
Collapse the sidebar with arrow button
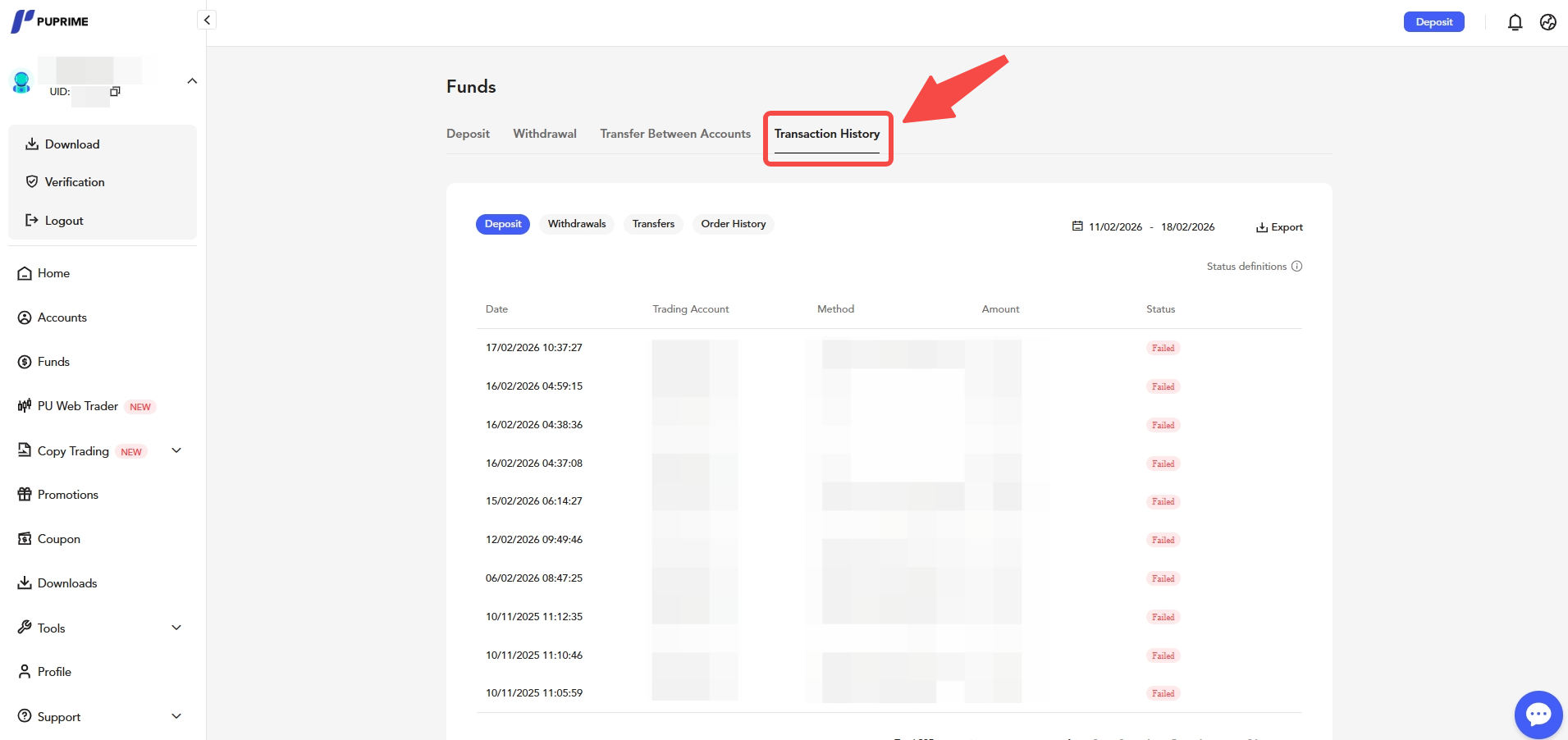207,20
